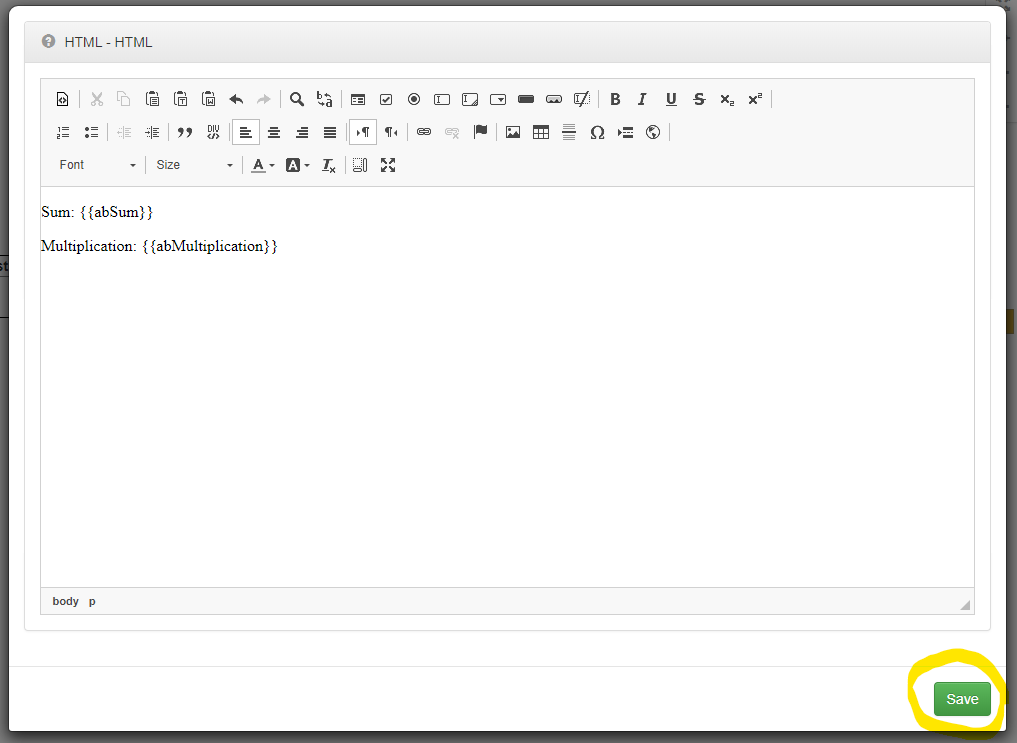Image resolution: width=1017 pixels, height=743 pixels.
Task: Insert a horizontal line
Action: tap(569, 132)
